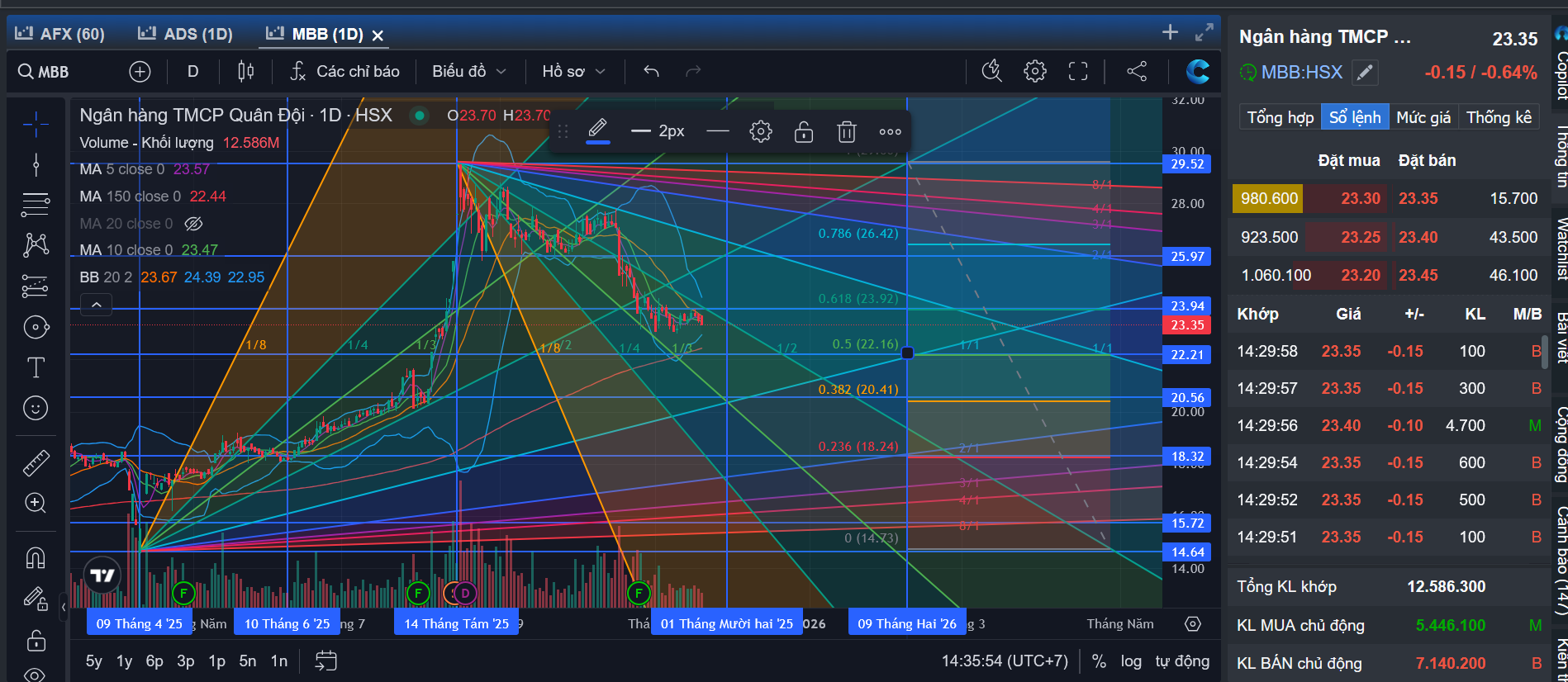The image size is (1568, 682).
Task: Open the Mức giá tab
Action: pos(1423,117)
